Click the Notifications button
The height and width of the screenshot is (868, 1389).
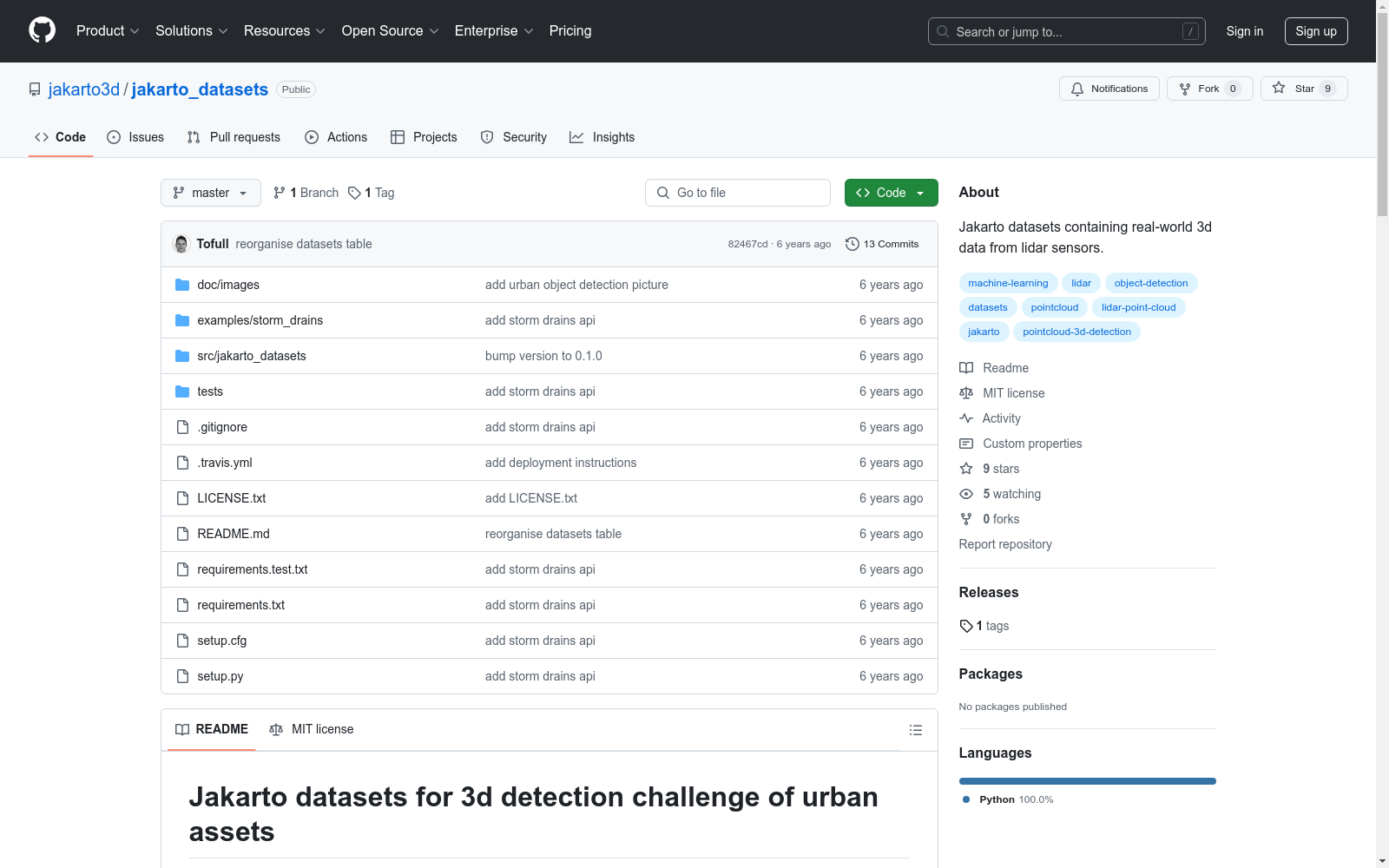[1109, 89]
